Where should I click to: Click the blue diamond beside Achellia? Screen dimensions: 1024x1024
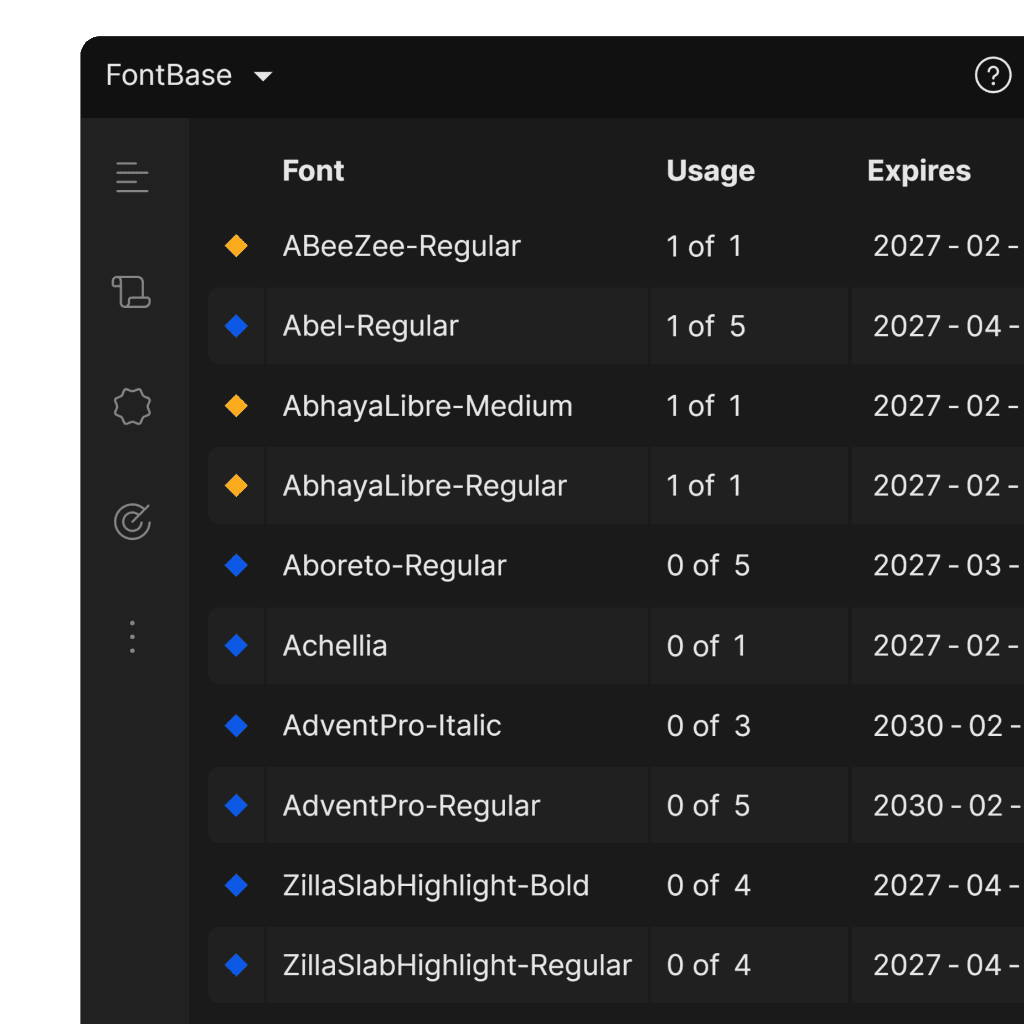[x=236, y=645]
